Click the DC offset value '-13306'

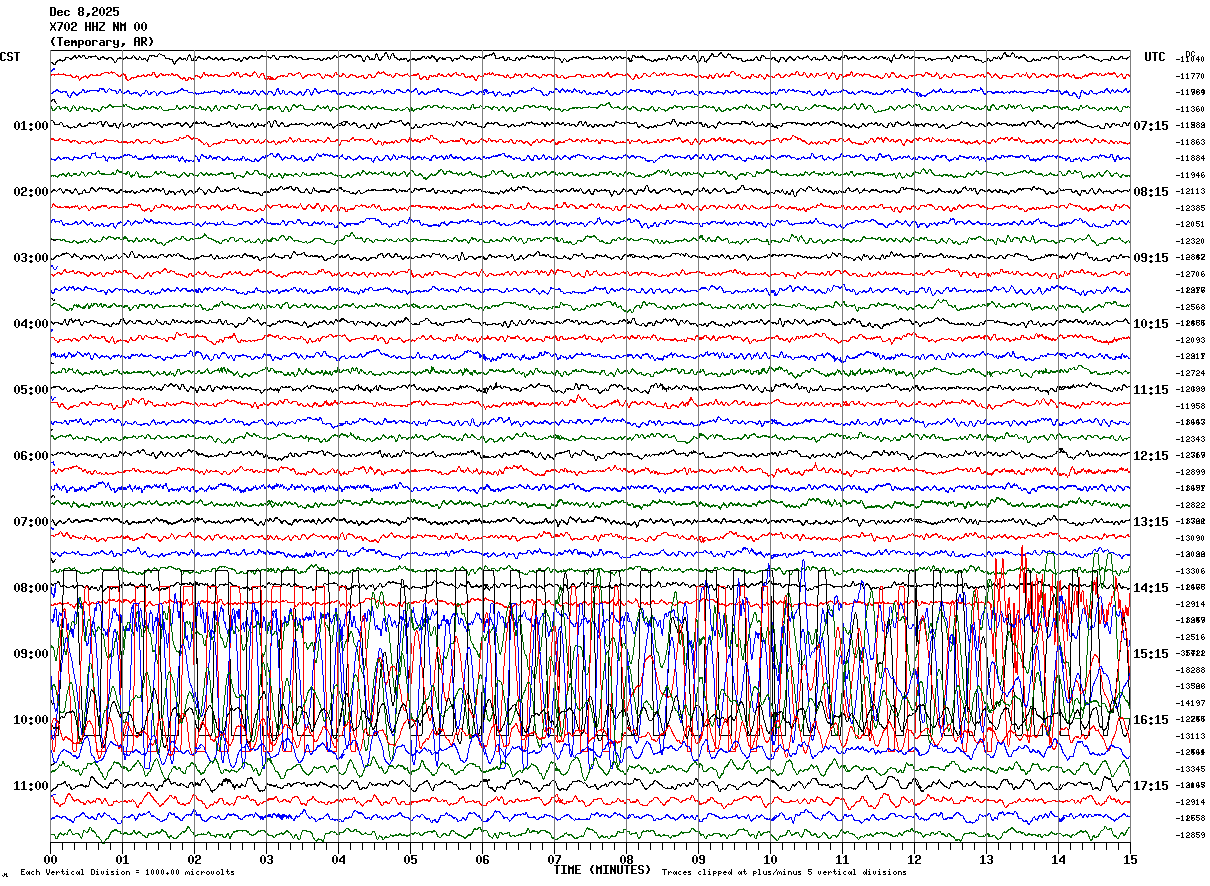[1190, 572]
